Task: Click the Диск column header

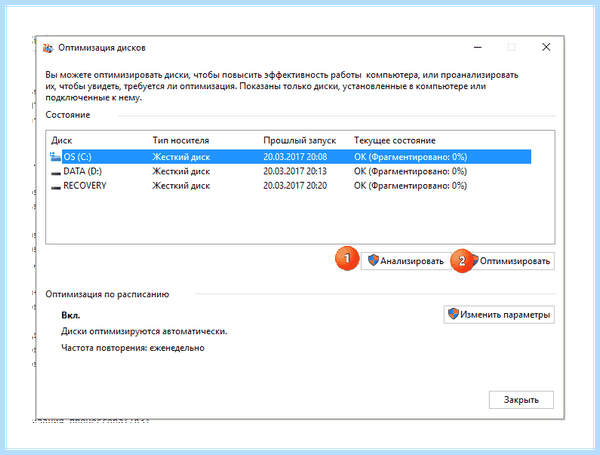Action: click(62, 140)
